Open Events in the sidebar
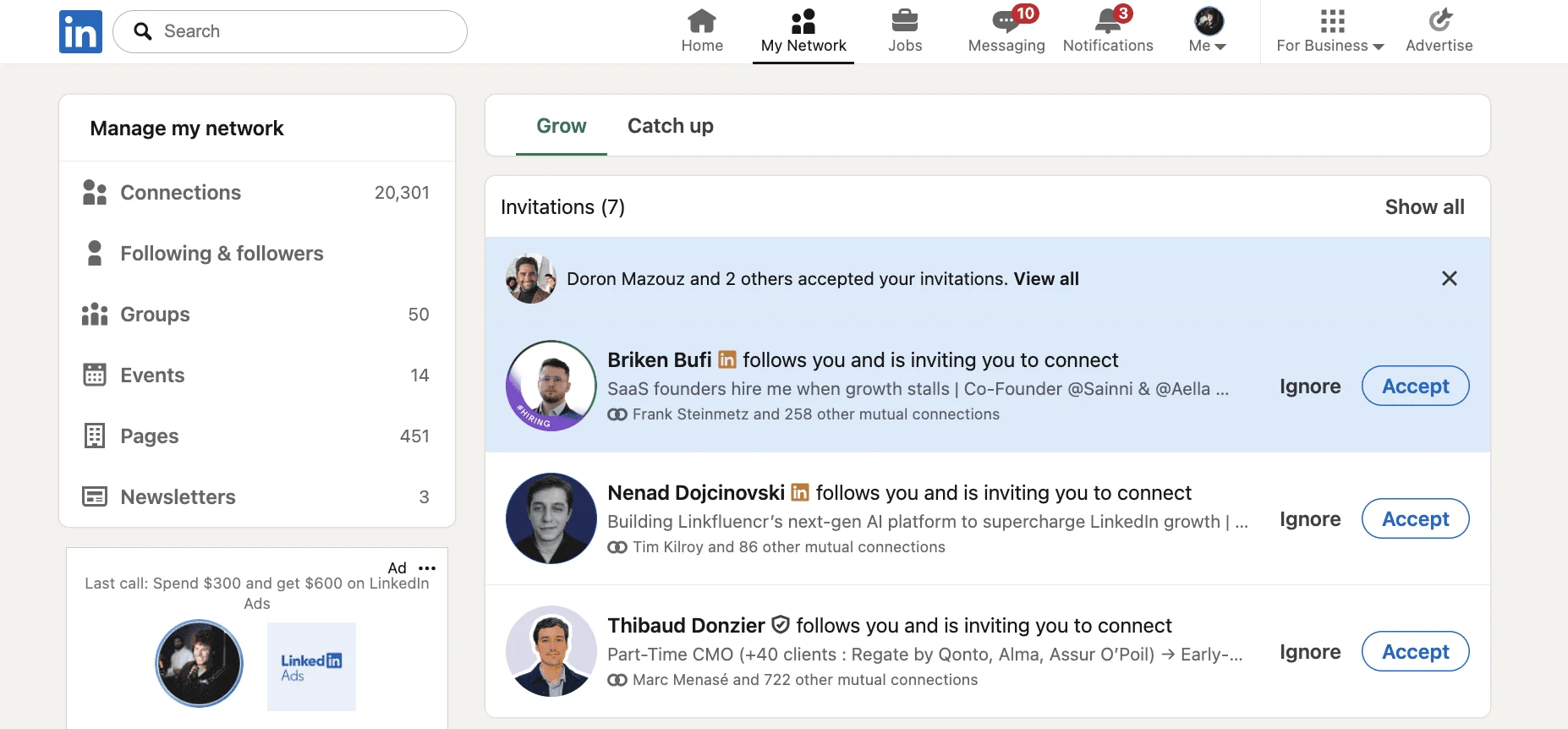The width and height of the screenshot is (1568, 729). click(152, 375)
